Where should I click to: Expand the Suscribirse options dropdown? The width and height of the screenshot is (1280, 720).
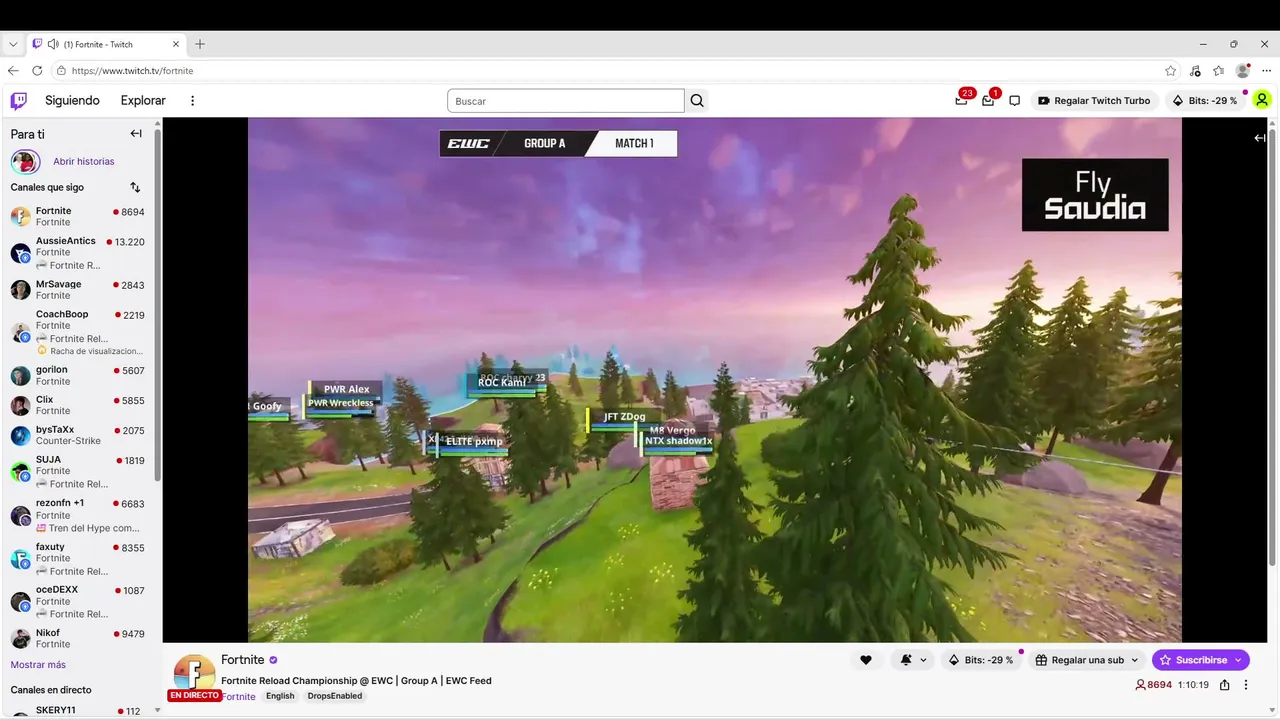[1238, 660]
